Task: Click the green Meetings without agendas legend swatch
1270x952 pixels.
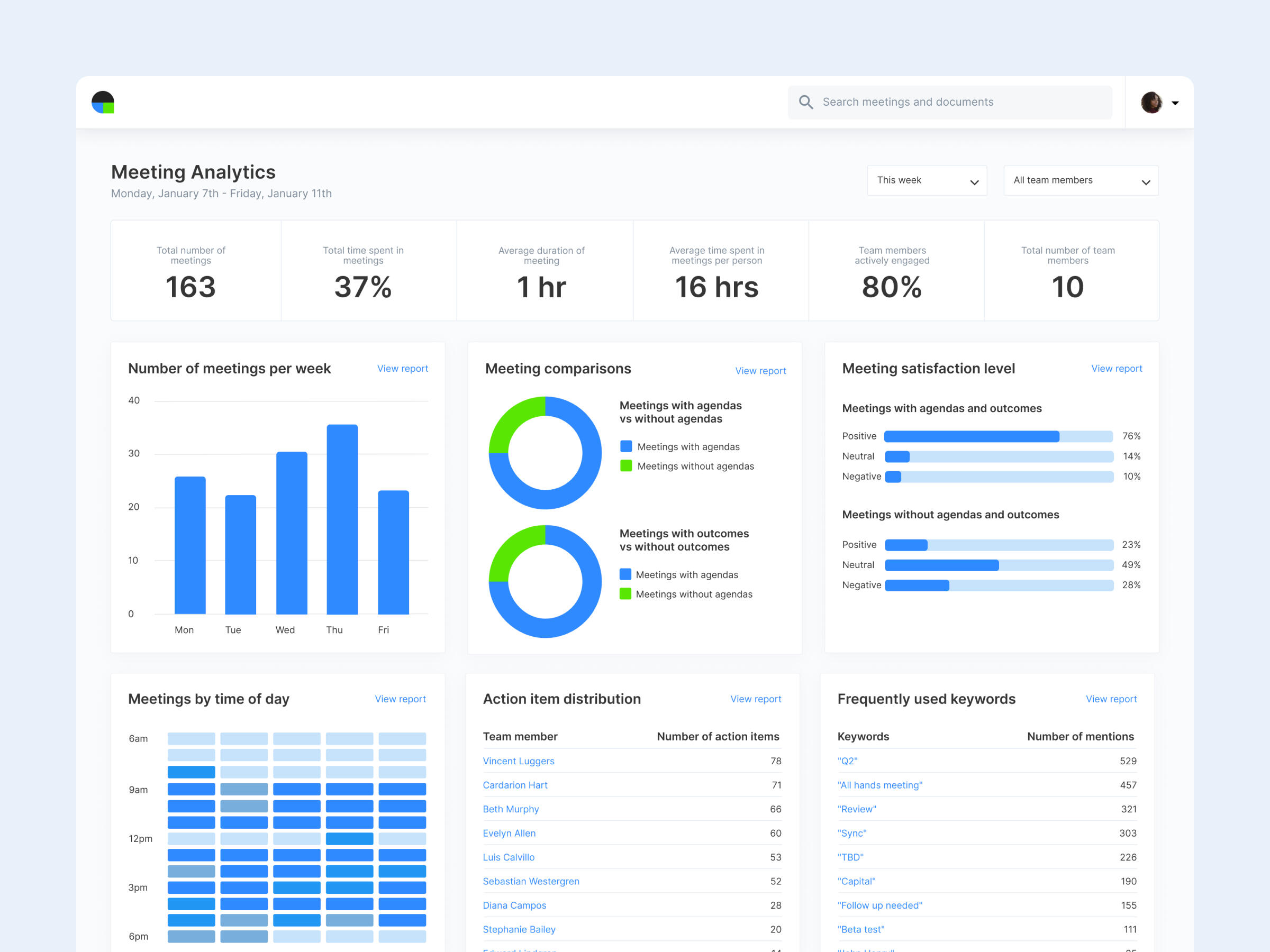Action: (626, 466)
